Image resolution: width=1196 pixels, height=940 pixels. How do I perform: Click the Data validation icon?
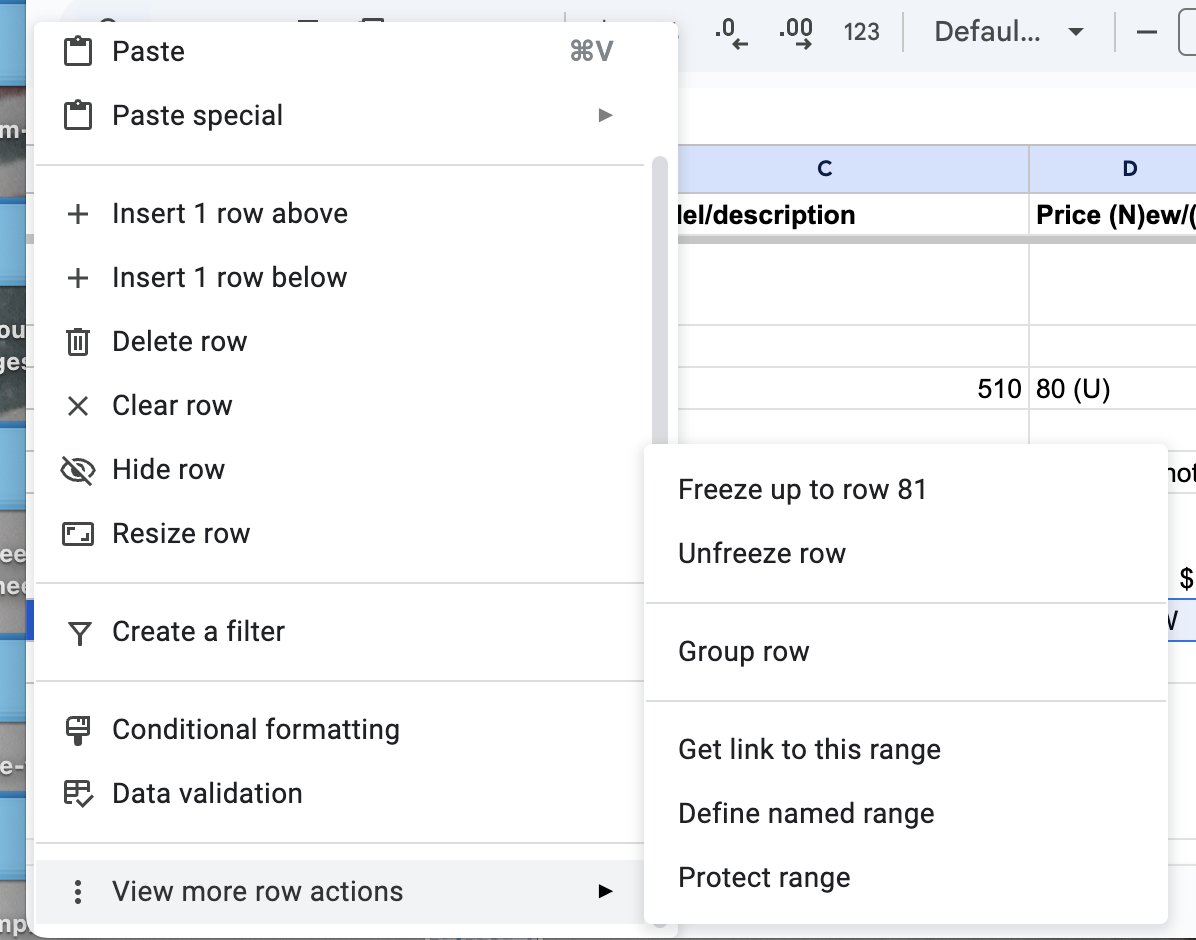coord(78,794)
